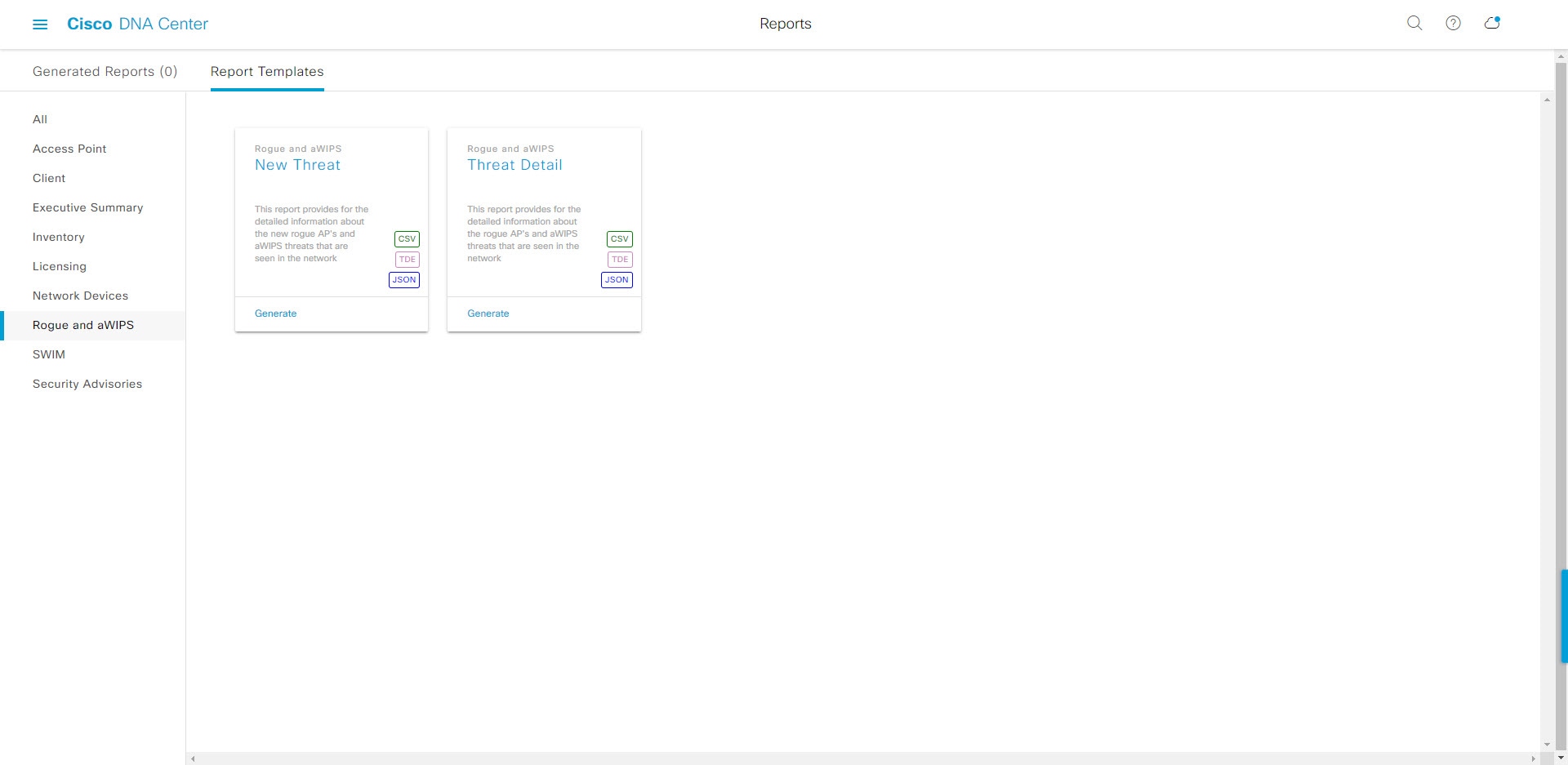Click the blue page scrollbar thumb
Image resolution: width=1568 pixels, height=765 pixels.
[x=1564, y=616]
